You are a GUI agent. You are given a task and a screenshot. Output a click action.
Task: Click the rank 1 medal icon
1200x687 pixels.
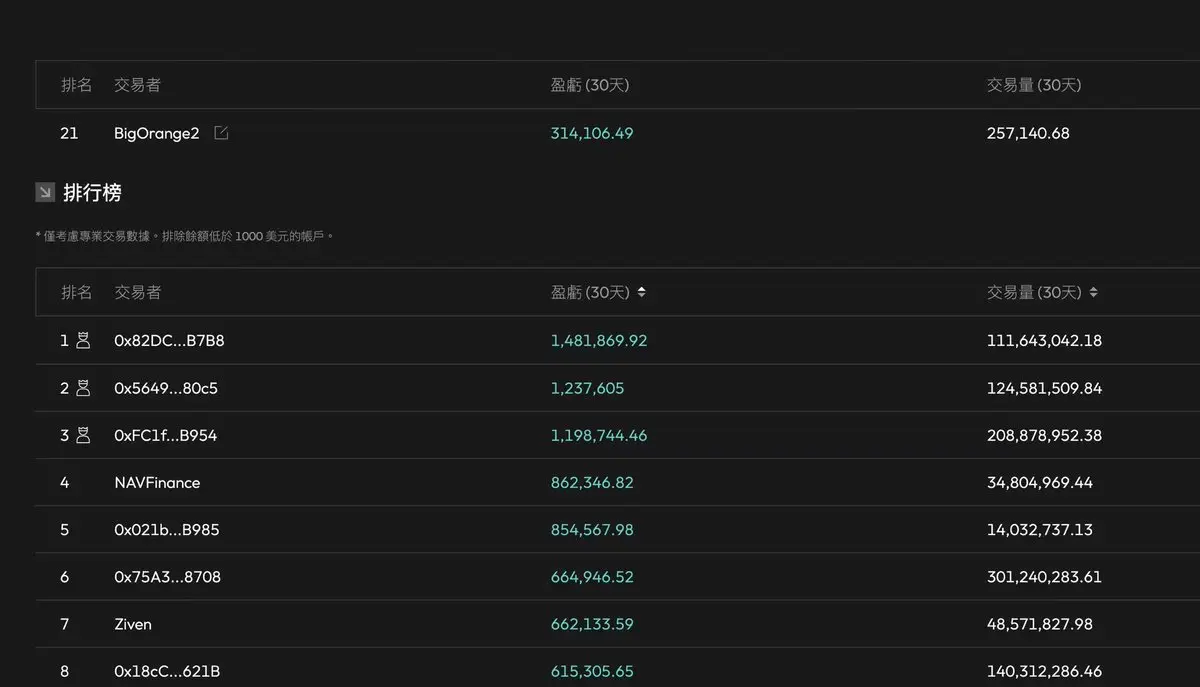[83, 340]
